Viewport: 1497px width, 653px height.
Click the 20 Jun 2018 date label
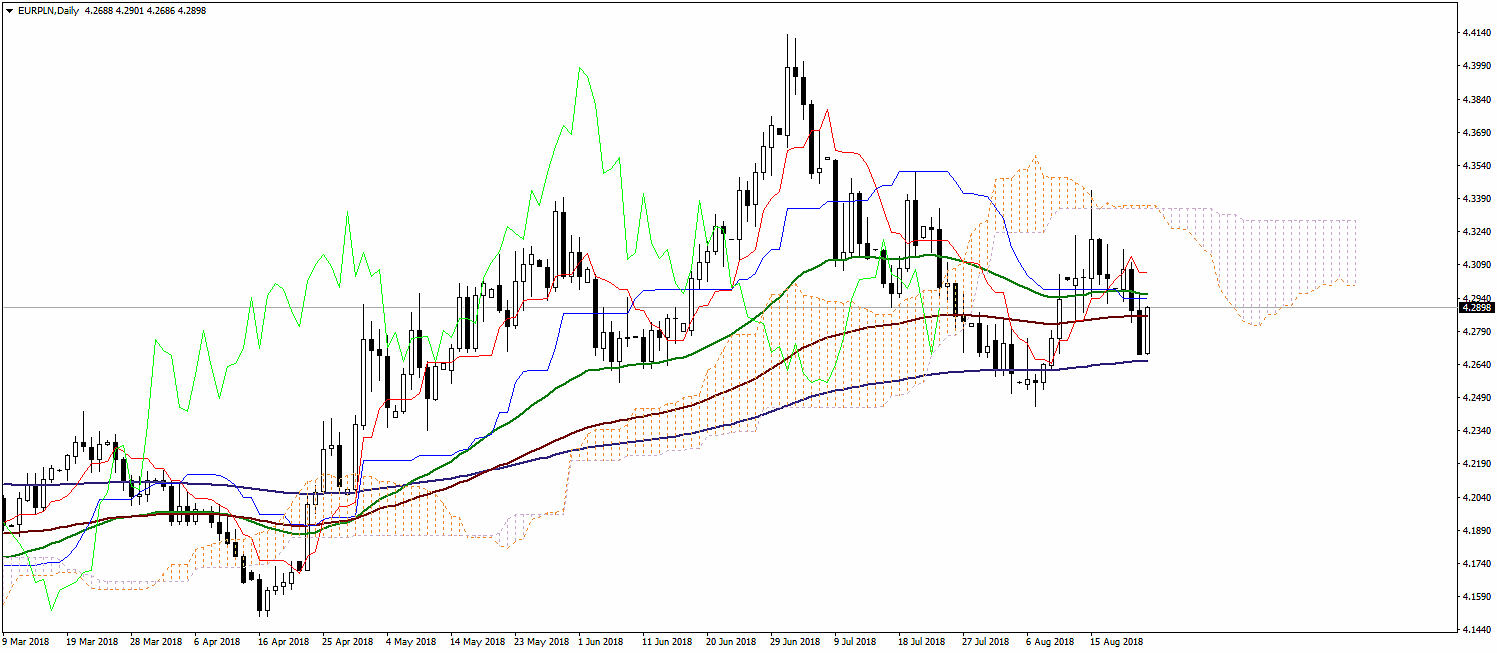tap(731, 641)
